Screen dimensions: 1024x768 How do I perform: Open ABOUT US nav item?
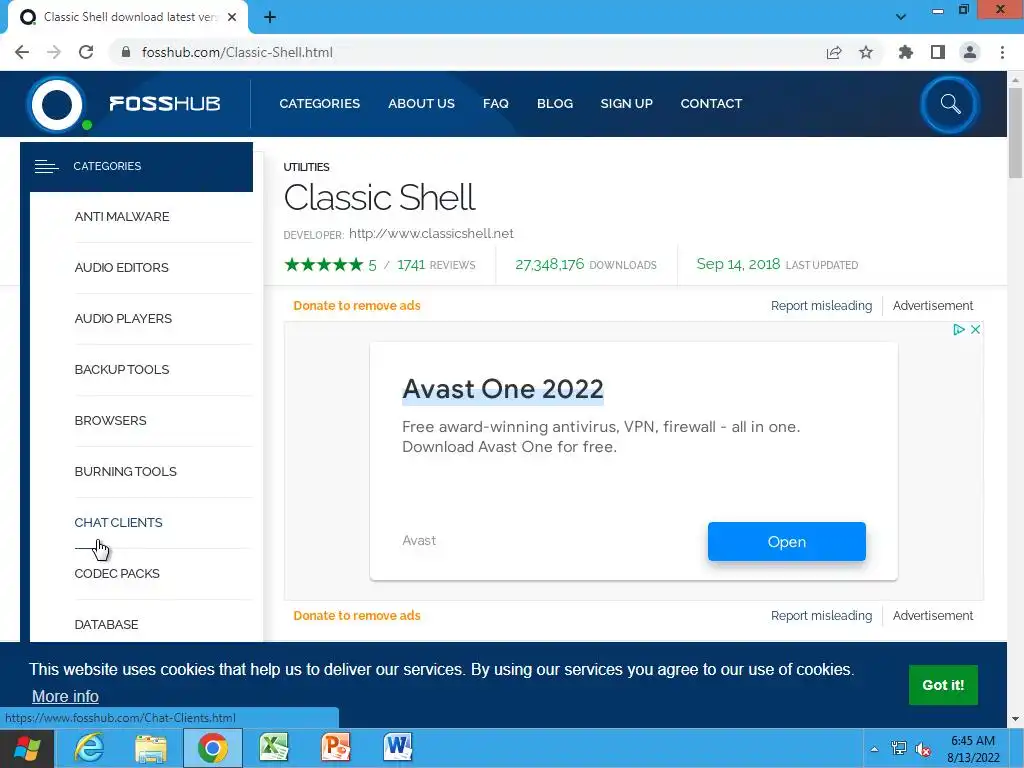tap(421, 104)
